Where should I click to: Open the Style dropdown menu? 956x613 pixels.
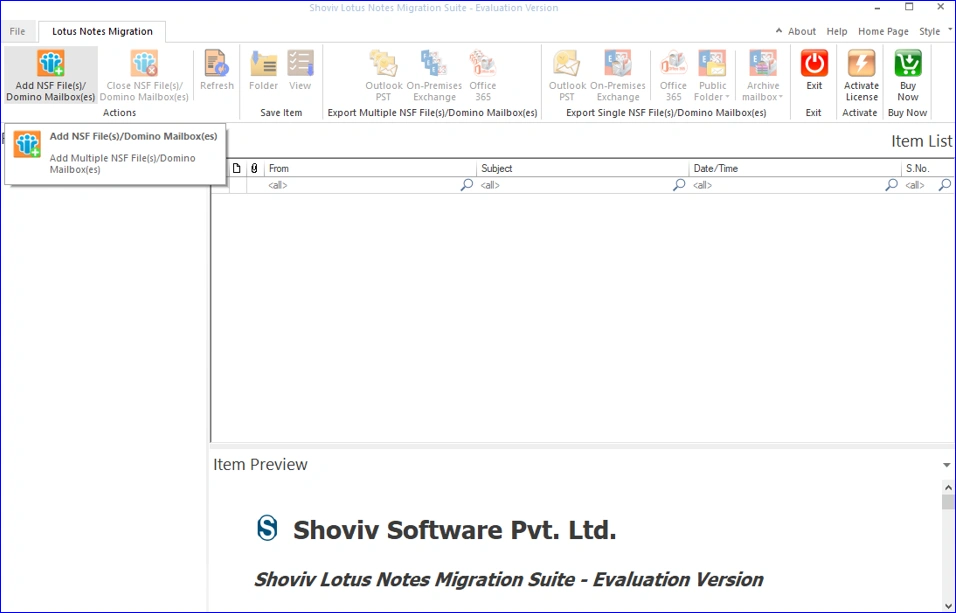point(932,31)
